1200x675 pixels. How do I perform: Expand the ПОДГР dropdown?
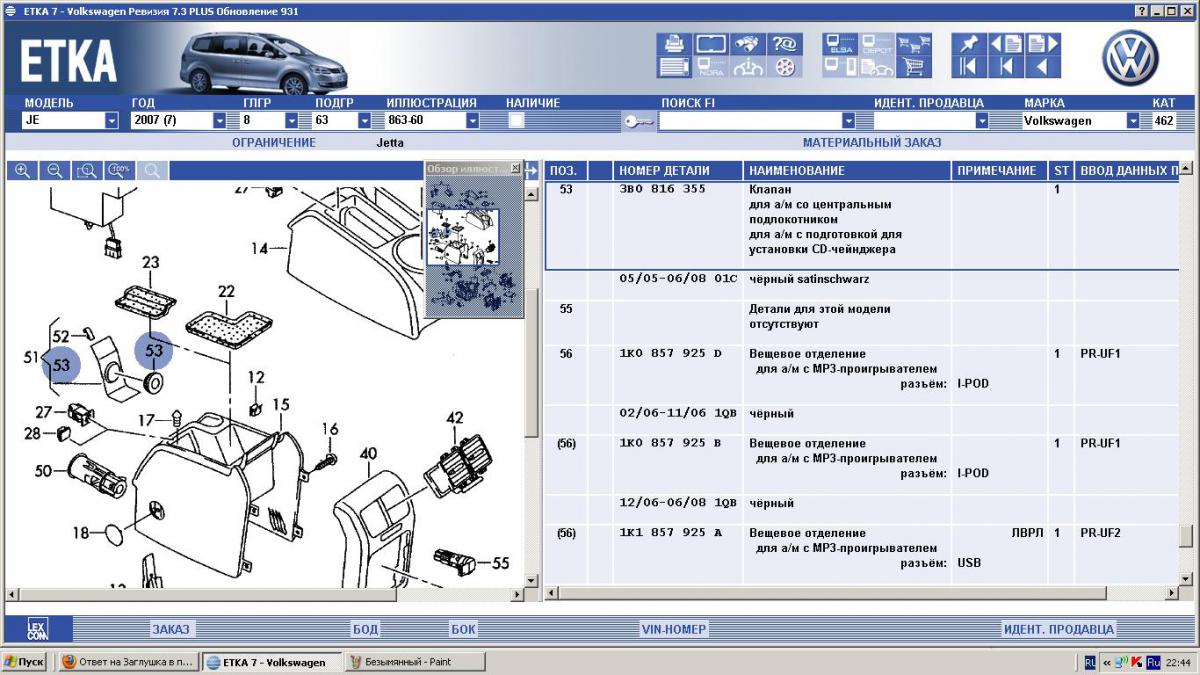[363, 120]
